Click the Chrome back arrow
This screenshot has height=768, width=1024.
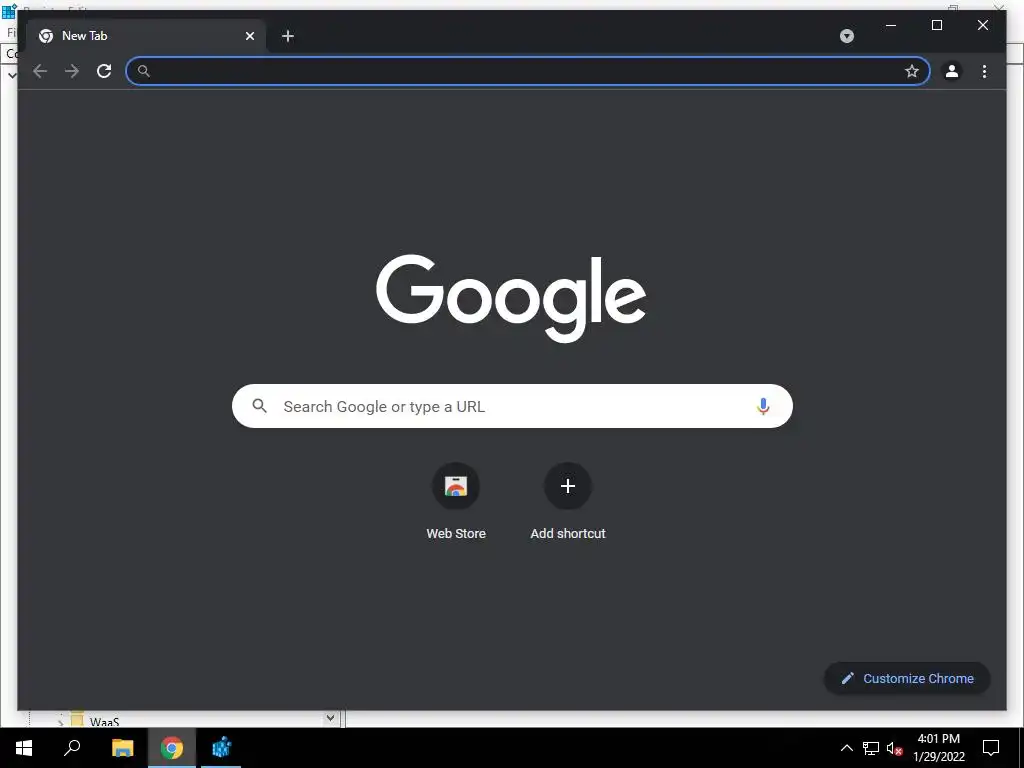pyautogui.click(x=40, y=71)
